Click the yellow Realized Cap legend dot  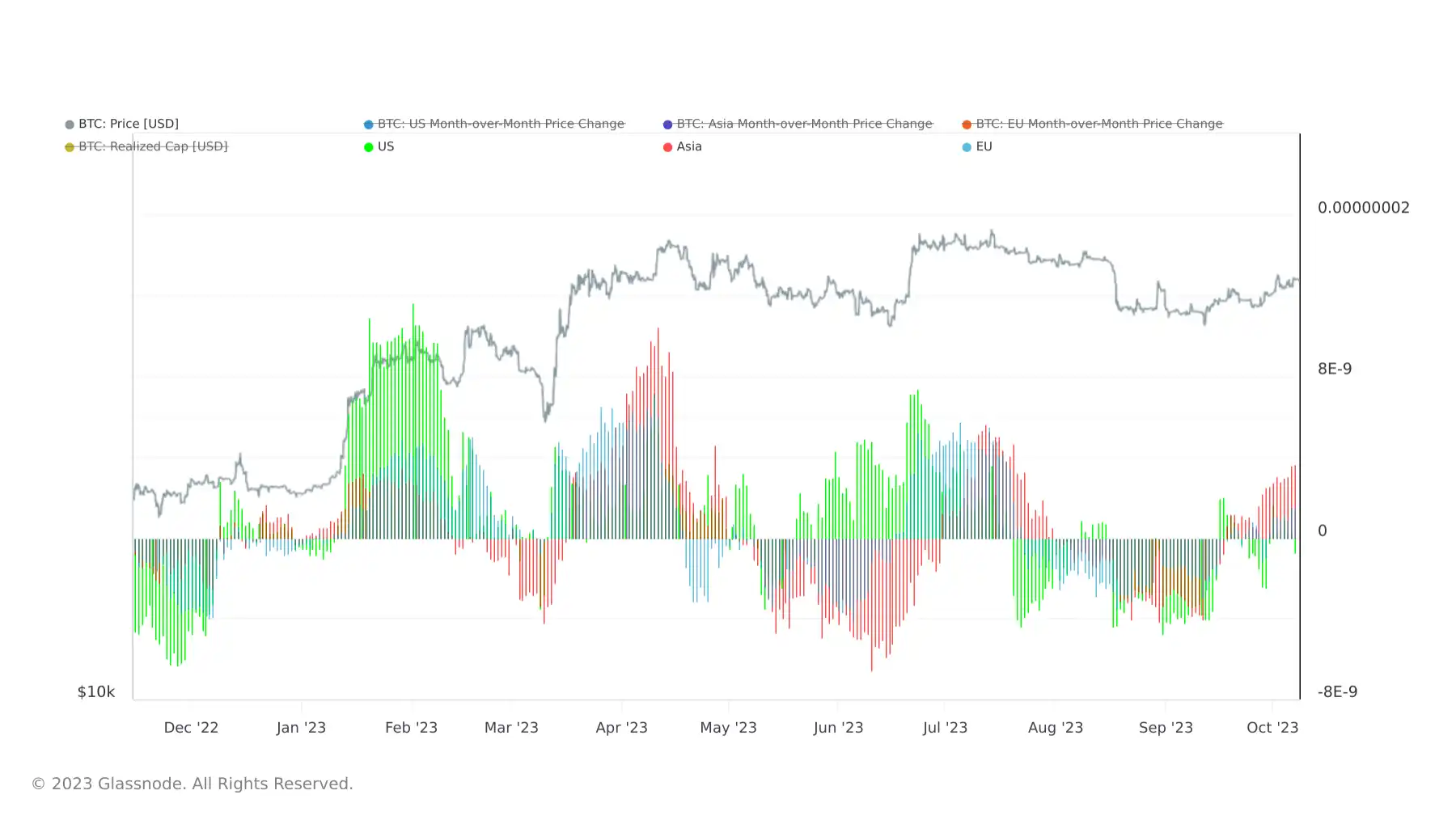pyautogui.click(x=70, y=147)
